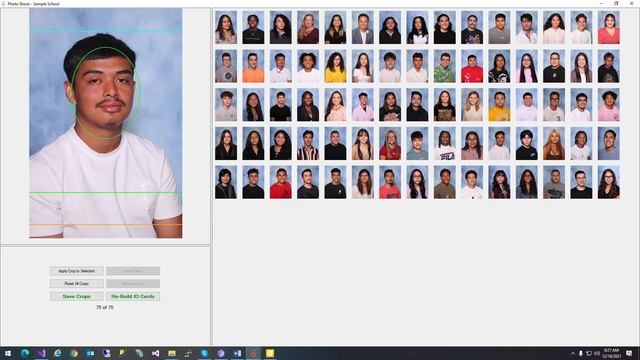Viewport: 640px width, 360px height.
Task: Click the Save Crops button
Action: pos(77,296)
